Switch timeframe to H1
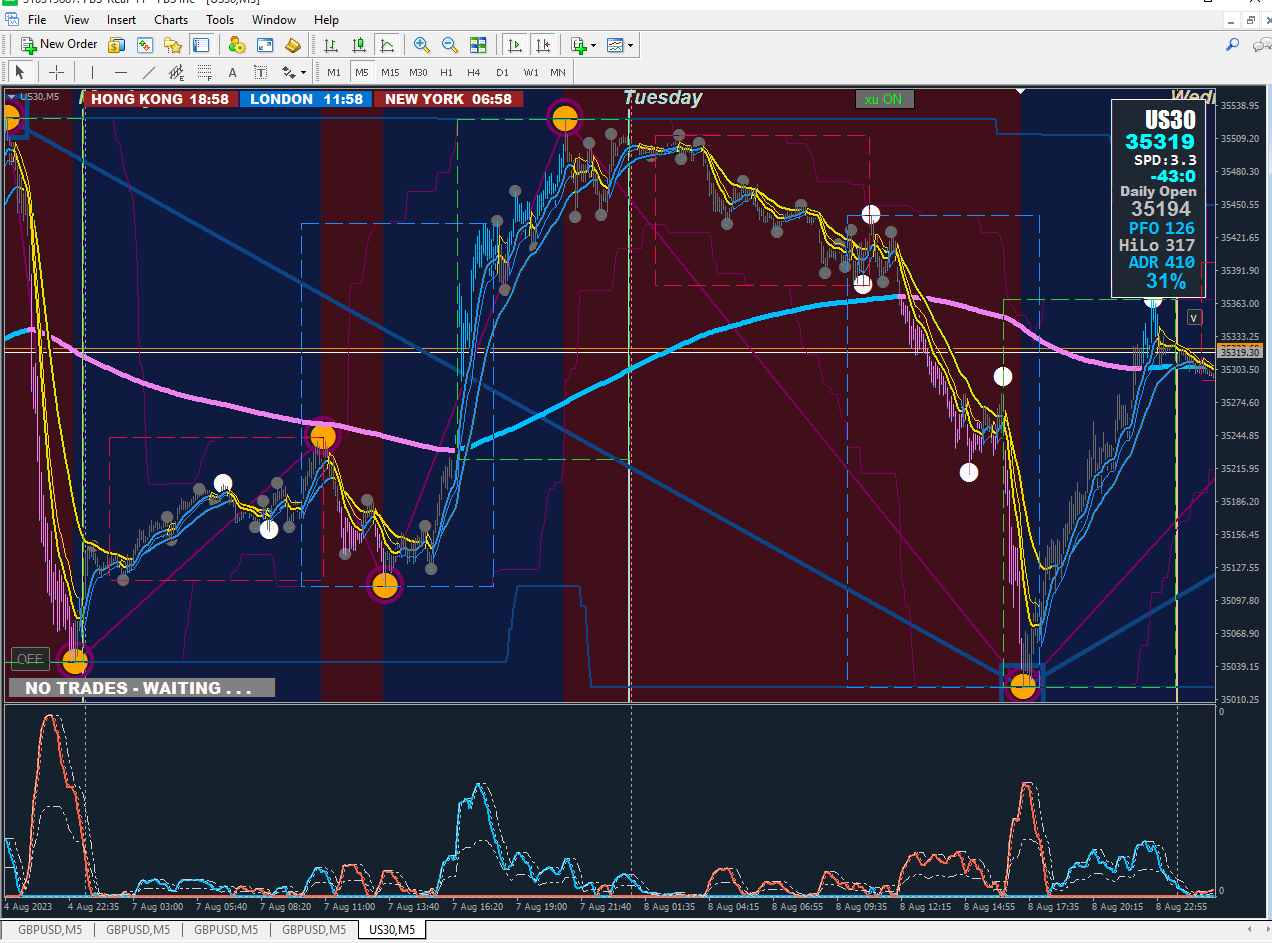 (446, 72)
